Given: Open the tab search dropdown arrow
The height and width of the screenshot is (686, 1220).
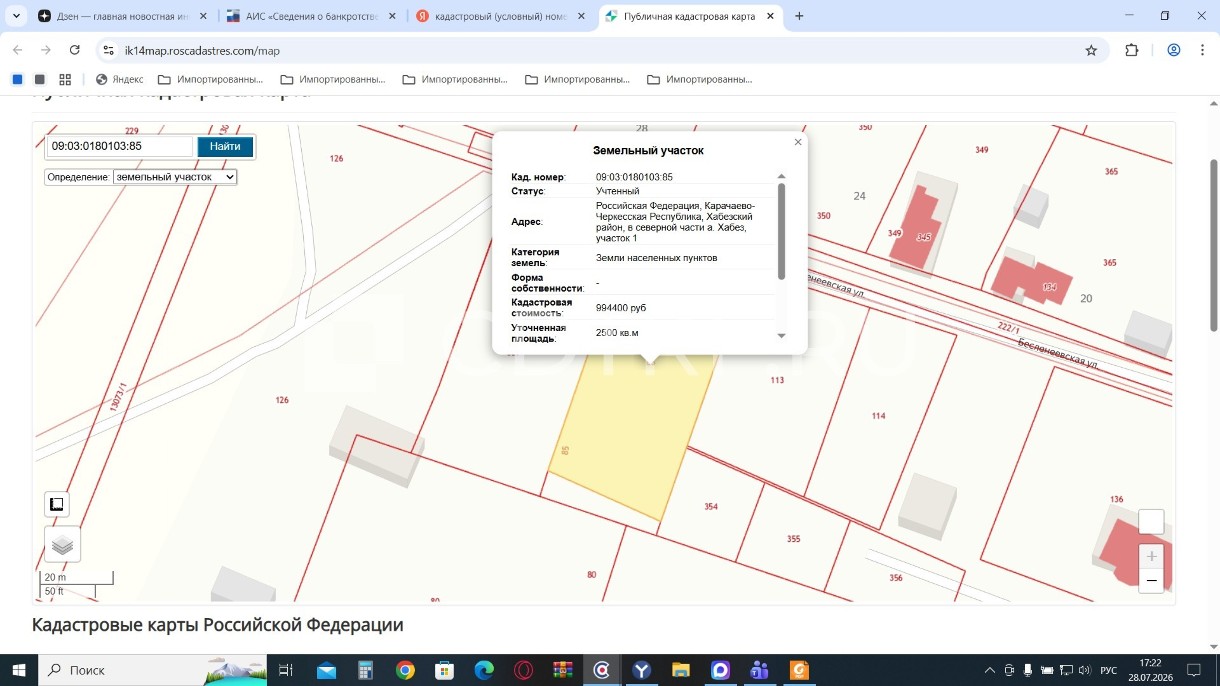Looking at the screenshot, I should point(16,16).
